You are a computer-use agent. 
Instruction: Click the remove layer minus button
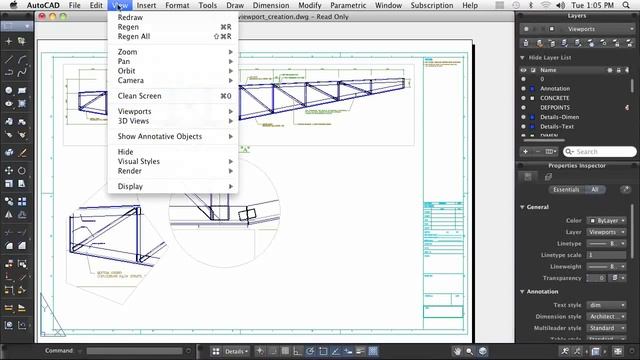click(538, 151)
